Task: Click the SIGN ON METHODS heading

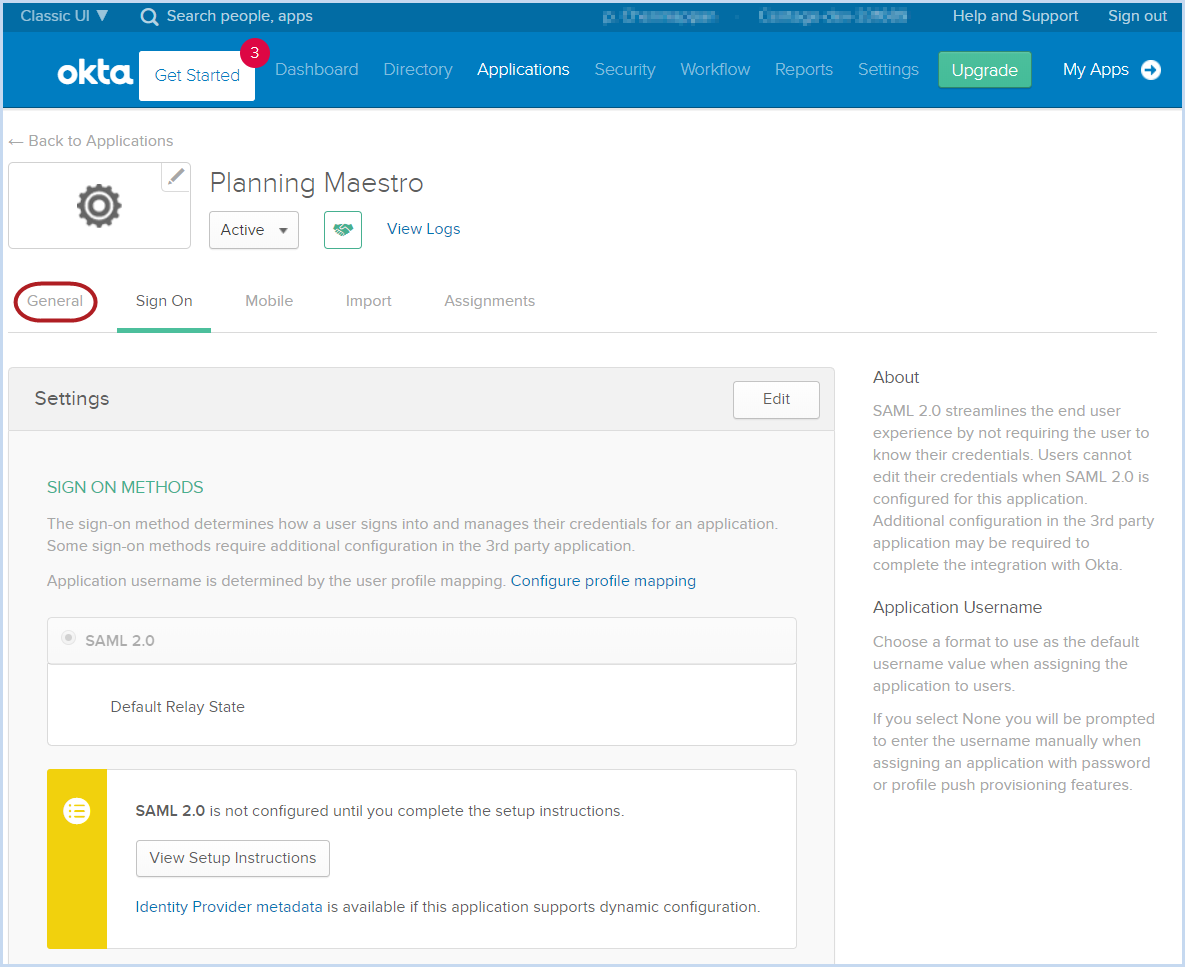Action: tap(125, 487)
